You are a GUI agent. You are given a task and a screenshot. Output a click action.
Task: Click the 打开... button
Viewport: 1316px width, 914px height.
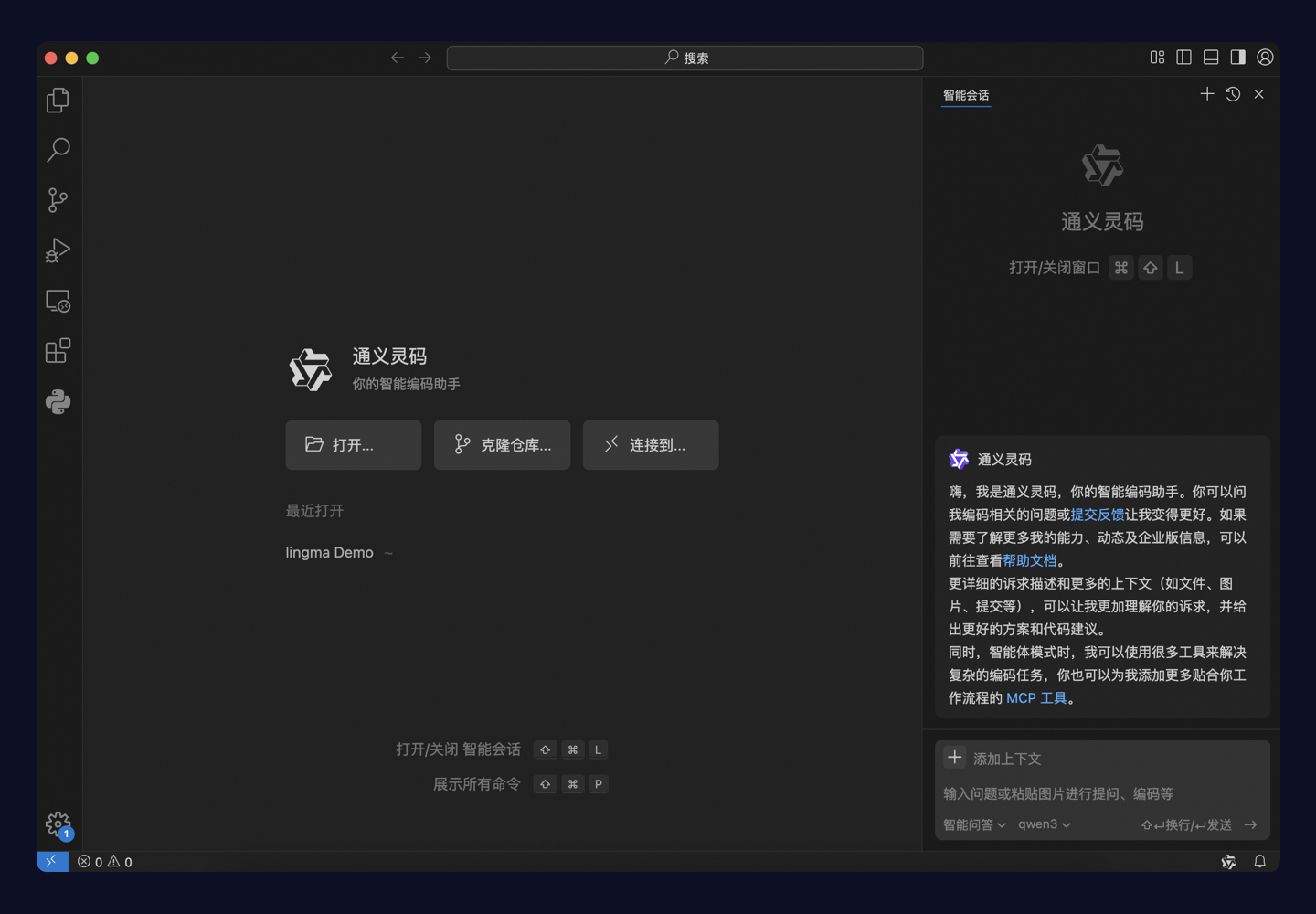[x=354, y=445]
